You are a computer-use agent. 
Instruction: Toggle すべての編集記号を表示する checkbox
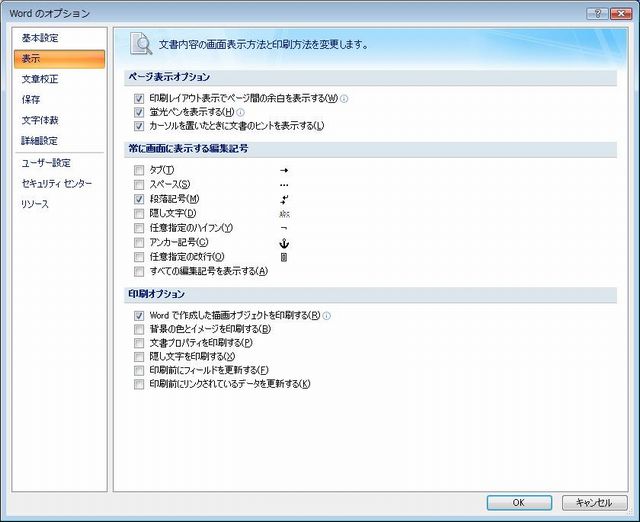pyautogui.click(x=139, y=271)
